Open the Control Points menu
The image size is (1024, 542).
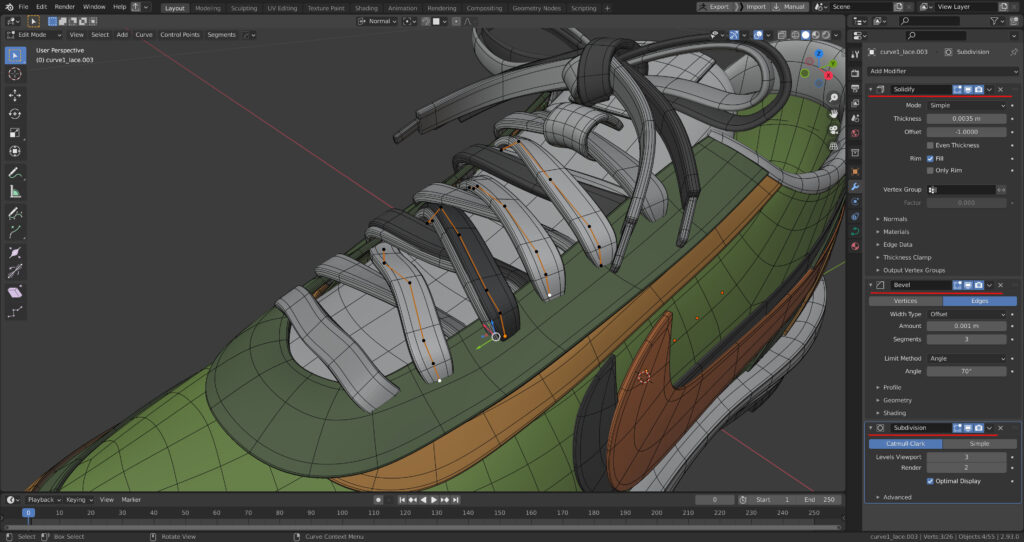coord(180,35)
